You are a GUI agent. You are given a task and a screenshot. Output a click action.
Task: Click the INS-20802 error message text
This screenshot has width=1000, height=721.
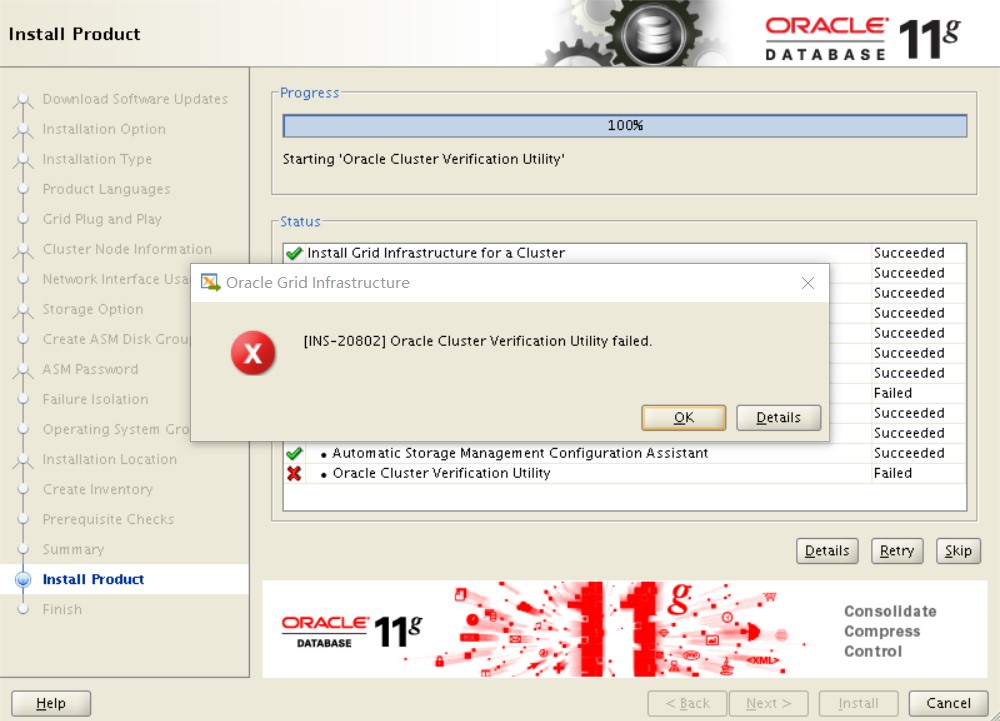(x=478, y=341)
